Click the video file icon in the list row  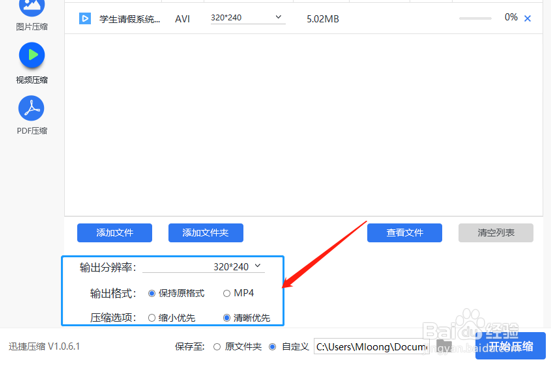click(85, 19)
